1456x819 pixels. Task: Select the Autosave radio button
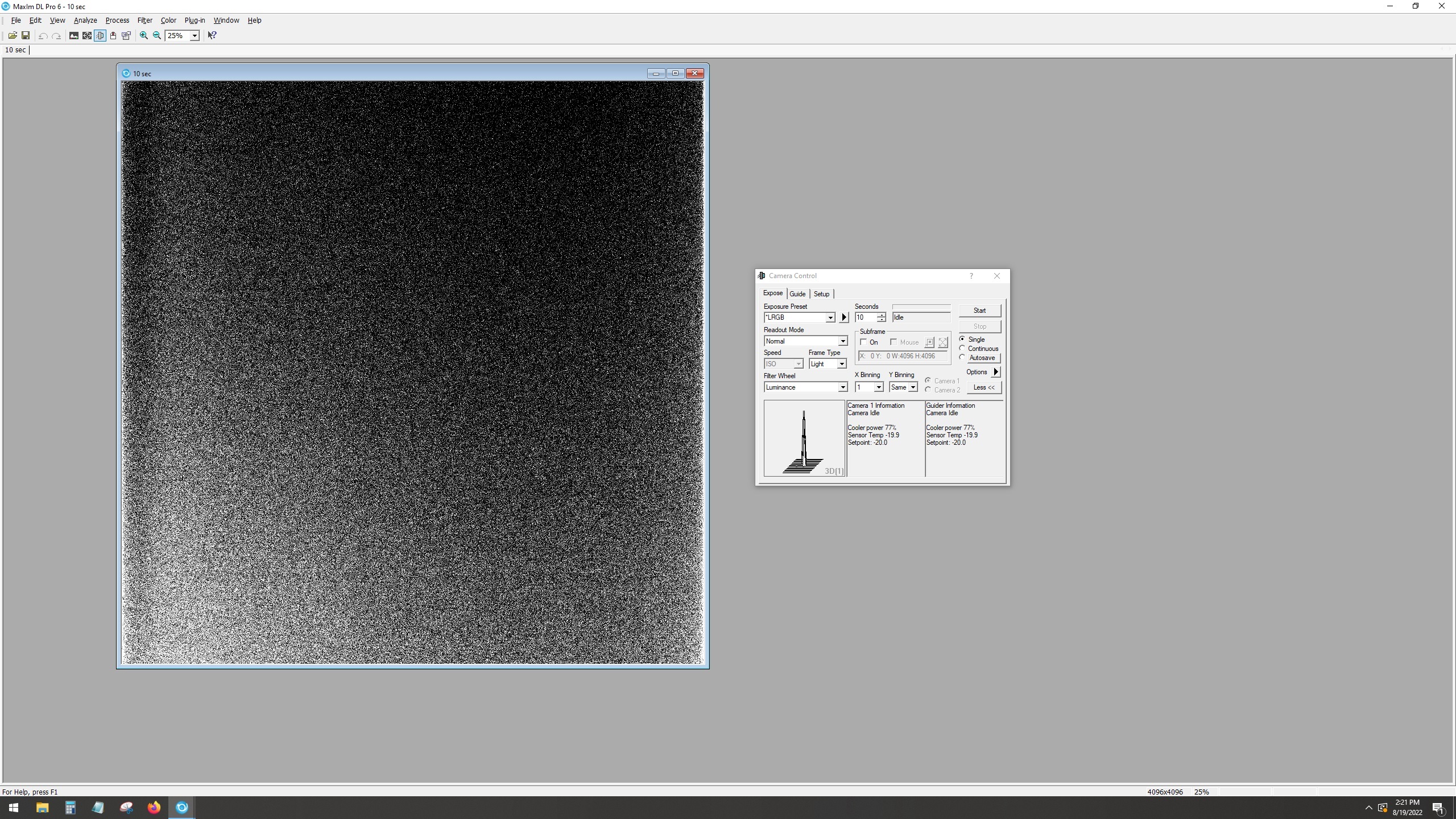(962, 357)
